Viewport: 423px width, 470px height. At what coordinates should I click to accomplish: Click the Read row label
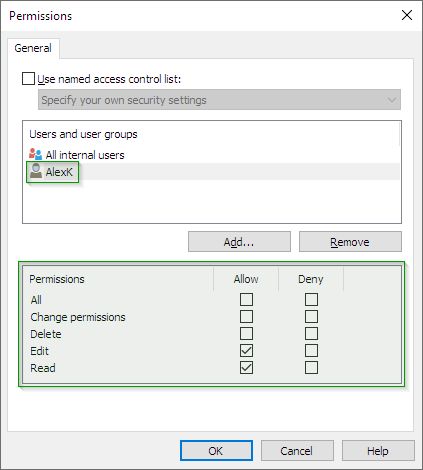tap(43, 368)
